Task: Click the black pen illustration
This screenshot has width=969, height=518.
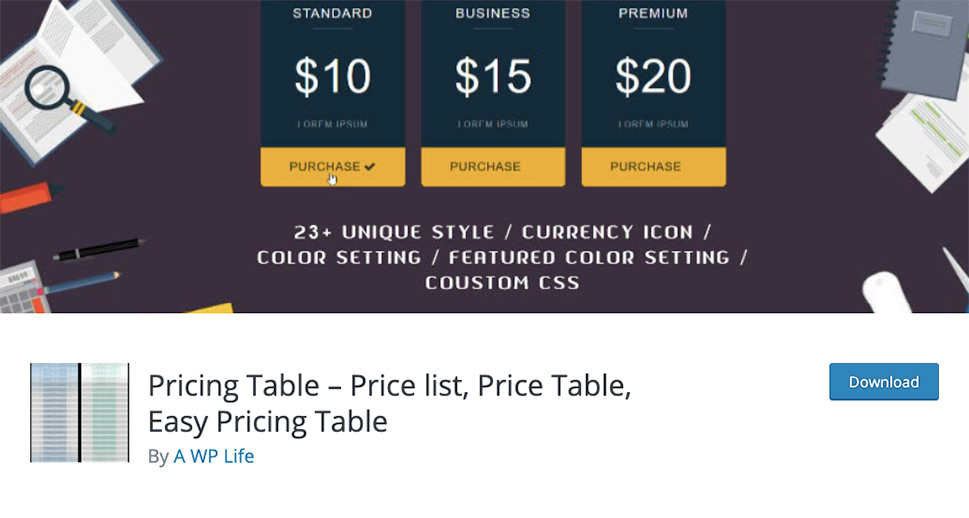Action: pyautogui.click(x=99, y=248)
